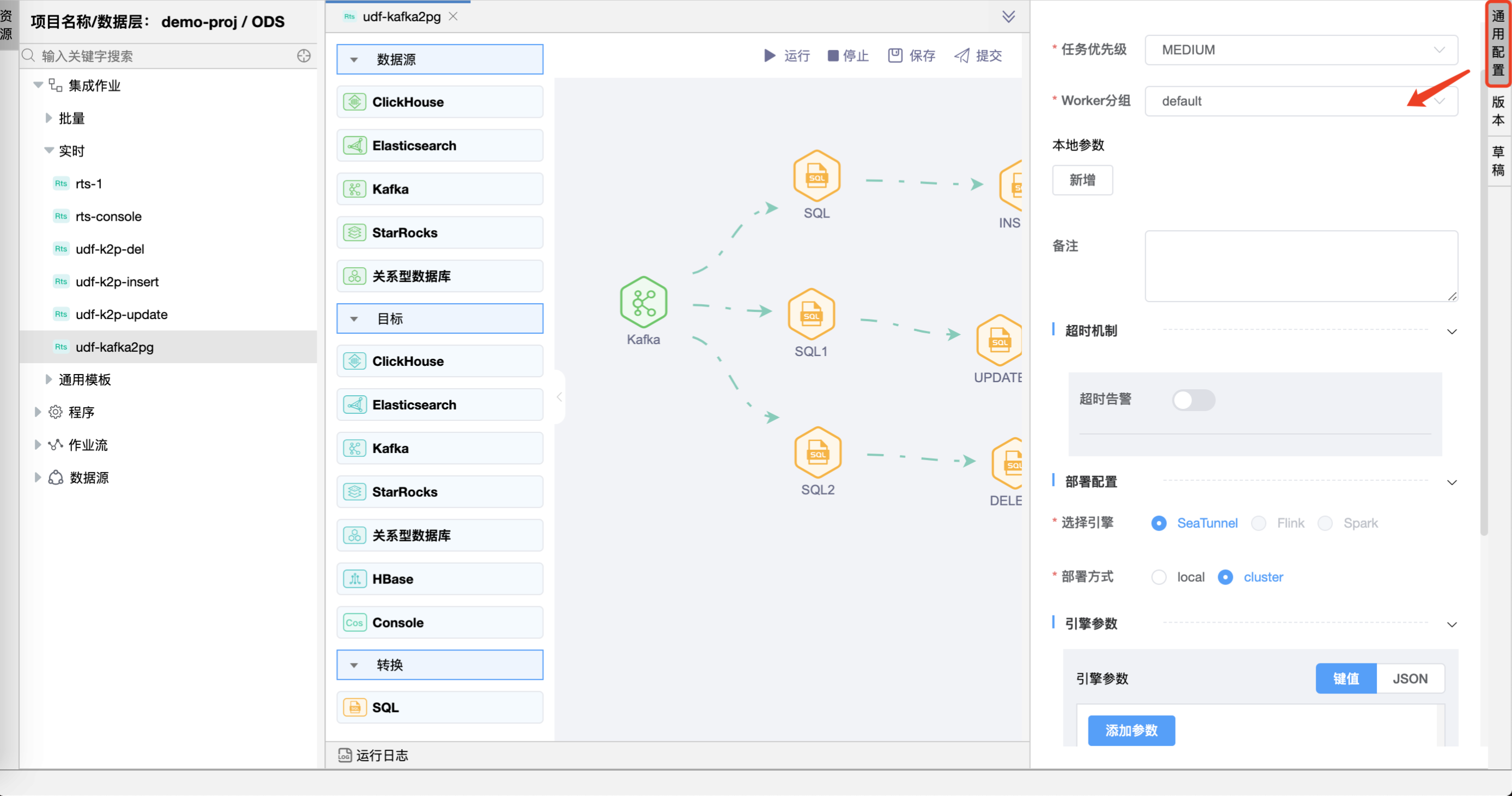Screen dimensions: 1512x796
Task: Select the Flink engine radio button
Action: 1258,523
